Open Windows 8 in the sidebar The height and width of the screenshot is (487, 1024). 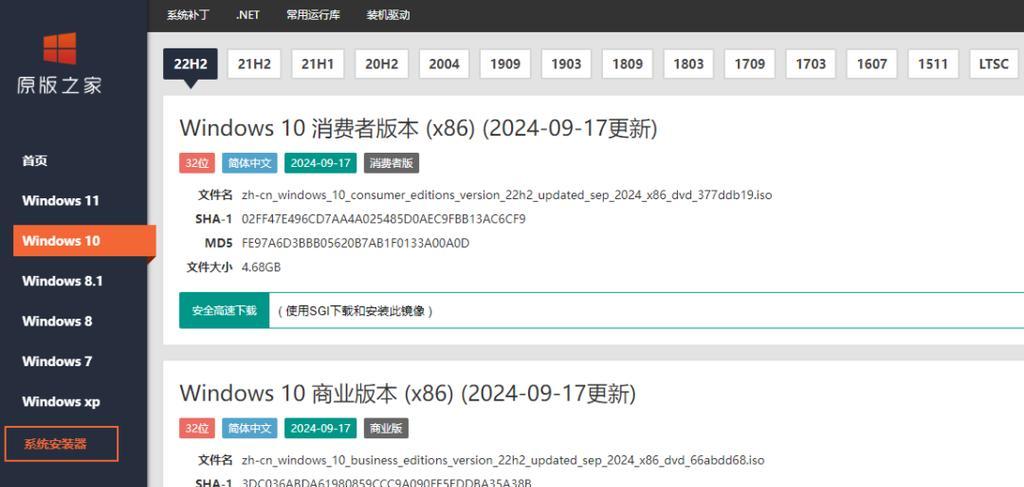(57, 321)
